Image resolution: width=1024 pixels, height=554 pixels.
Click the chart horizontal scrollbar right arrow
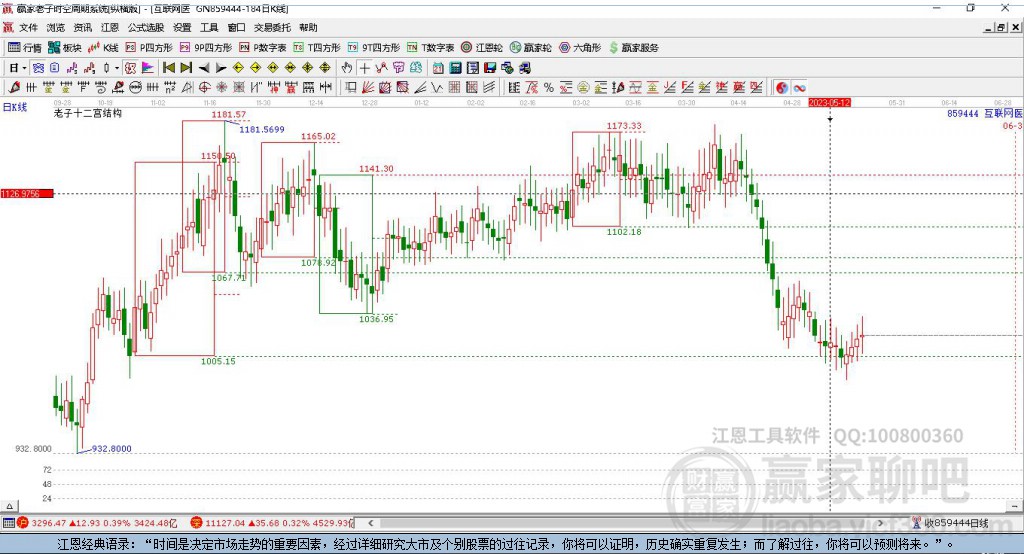click(881, 523)
